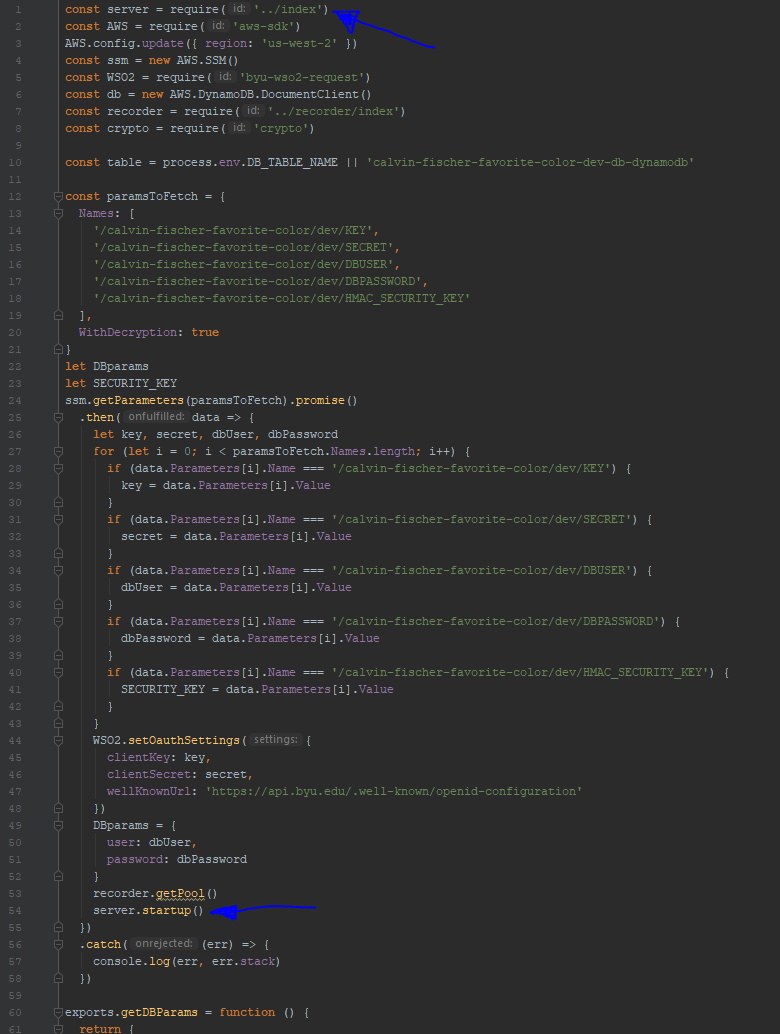Place cursor on 'server.startup()' call

click(x=148, y=911)
